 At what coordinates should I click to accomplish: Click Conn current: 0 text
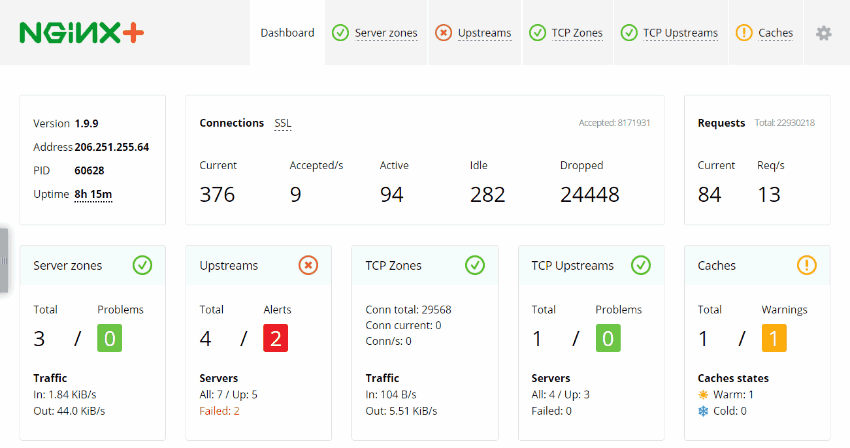click(x=403, y=325)
